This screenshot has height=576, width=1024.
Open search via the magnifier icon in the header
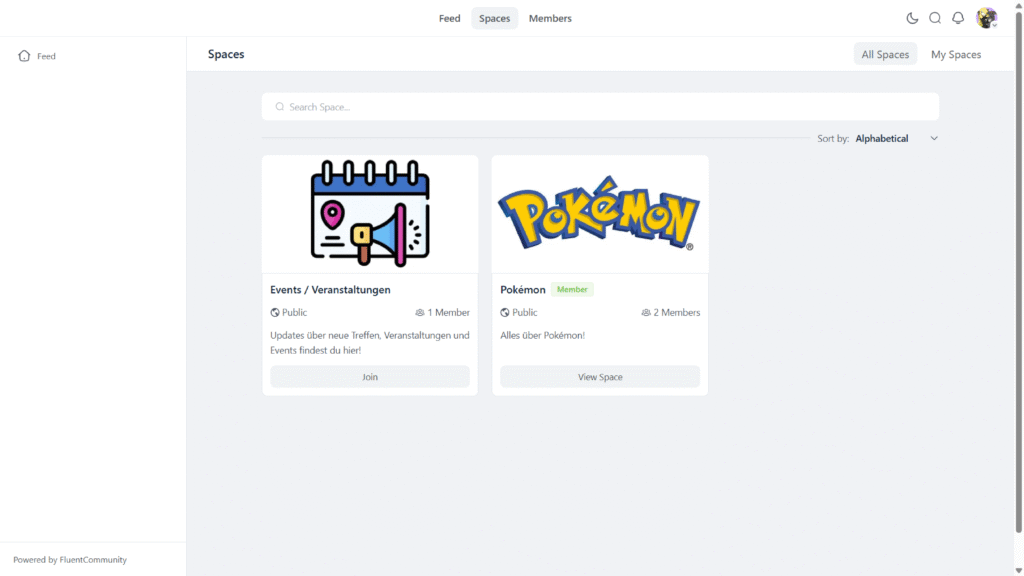pyautogui.click(x=935, y=18)
